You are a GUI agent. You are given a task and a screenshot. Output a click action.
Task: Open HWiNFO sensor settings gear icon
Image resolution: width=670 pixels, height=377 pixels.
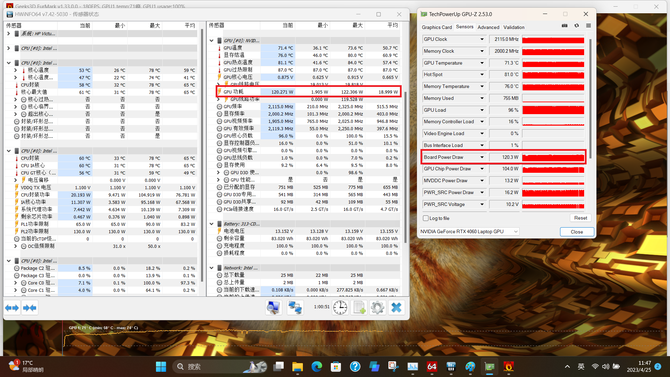click(x=378, y=307)
